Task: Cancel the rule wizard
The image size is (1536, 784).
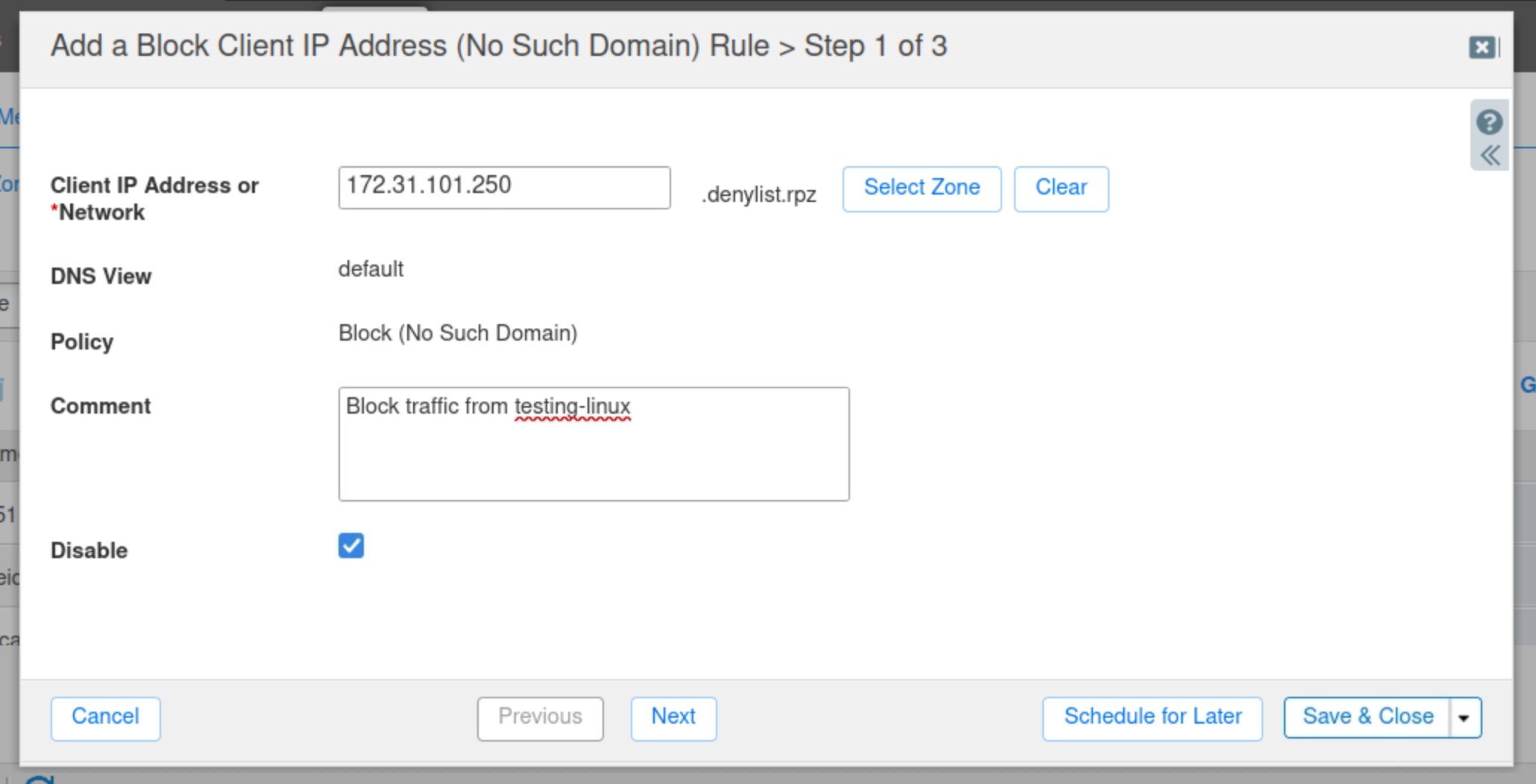Action: point(105,718)
